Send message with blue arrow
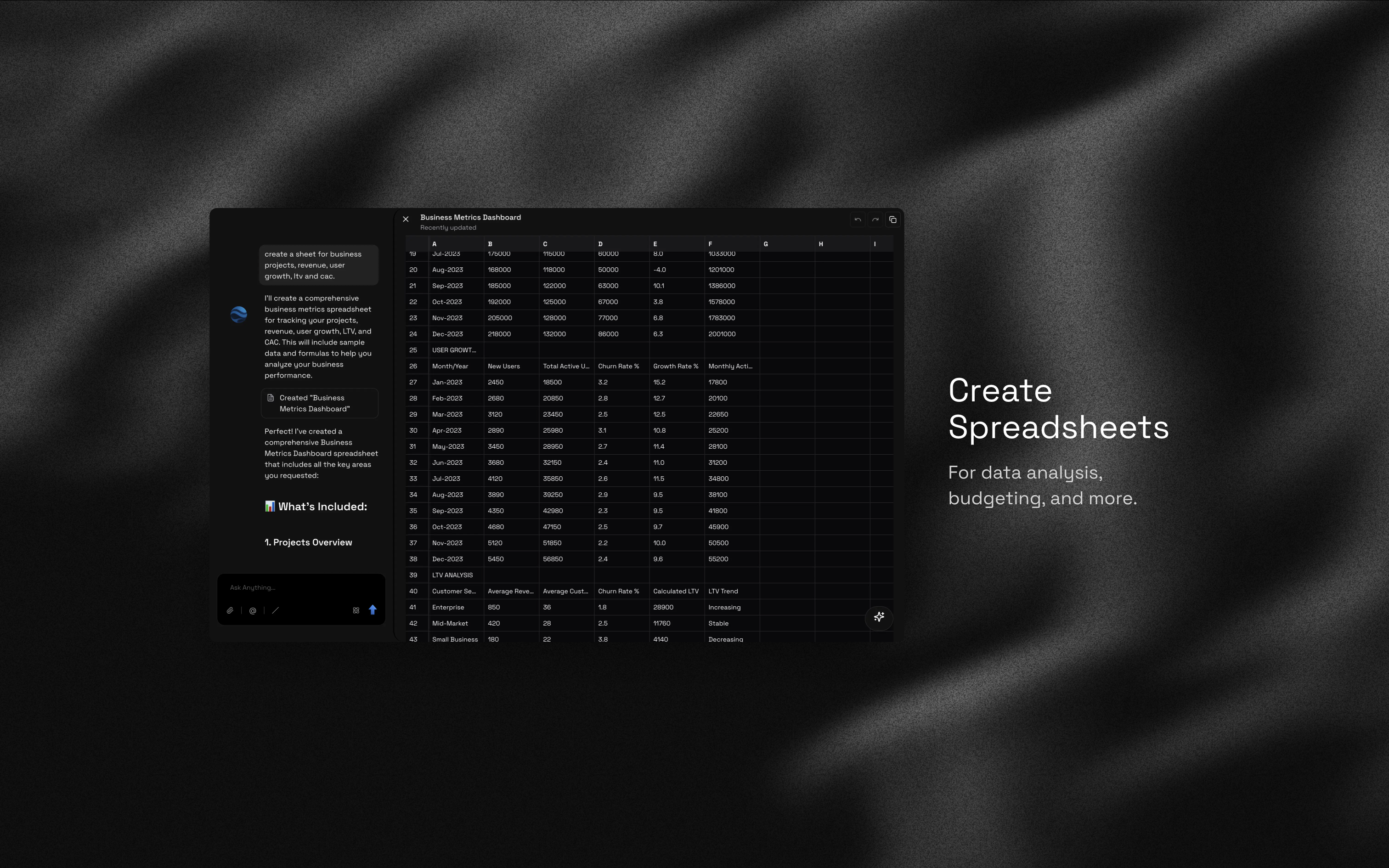Screen dimensions: 1389x868 tap(373, 610)
